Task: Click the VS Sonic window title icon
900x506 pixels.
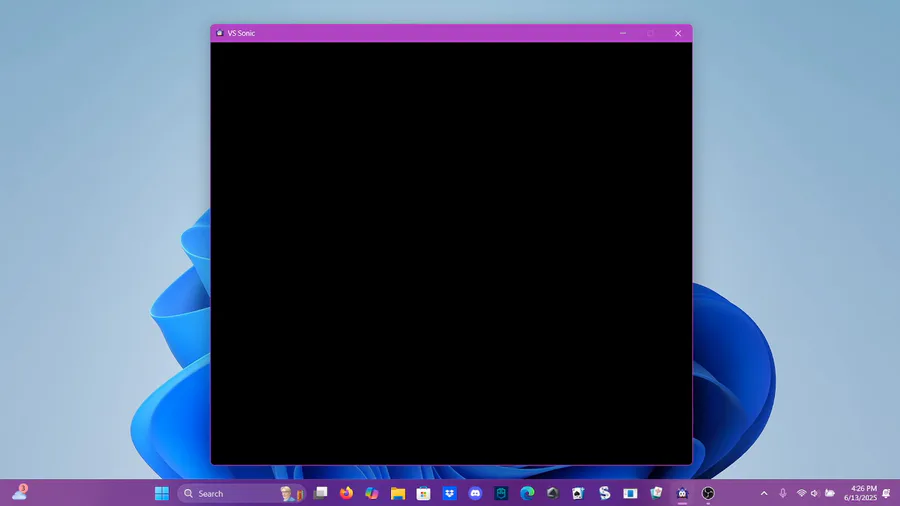Action: coord(219,33)
